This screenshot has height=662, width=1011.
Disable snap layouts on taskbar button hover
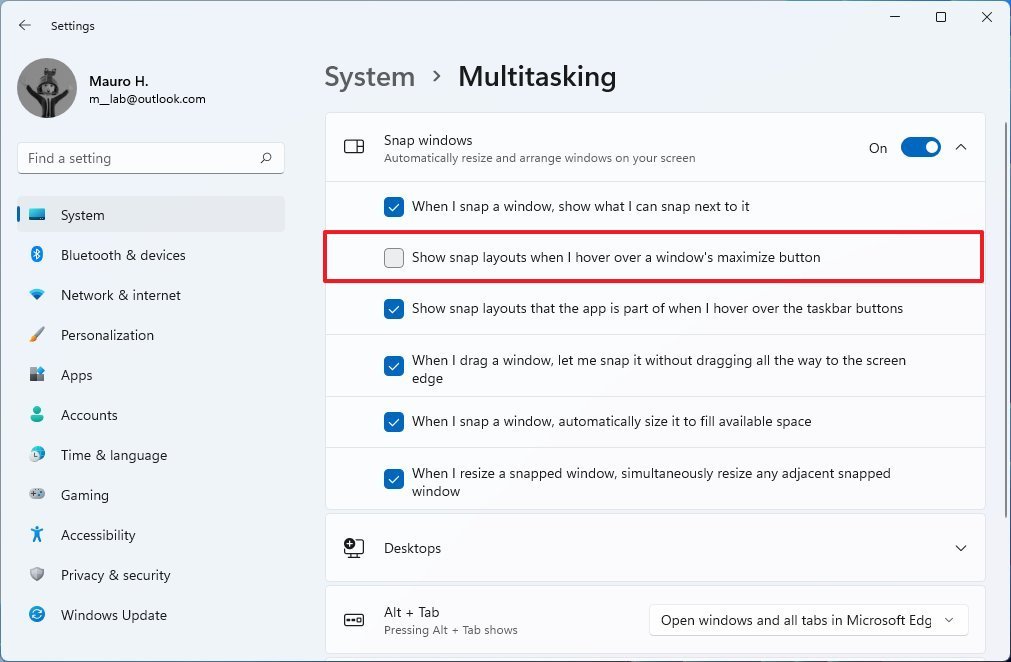click(393, 309)
